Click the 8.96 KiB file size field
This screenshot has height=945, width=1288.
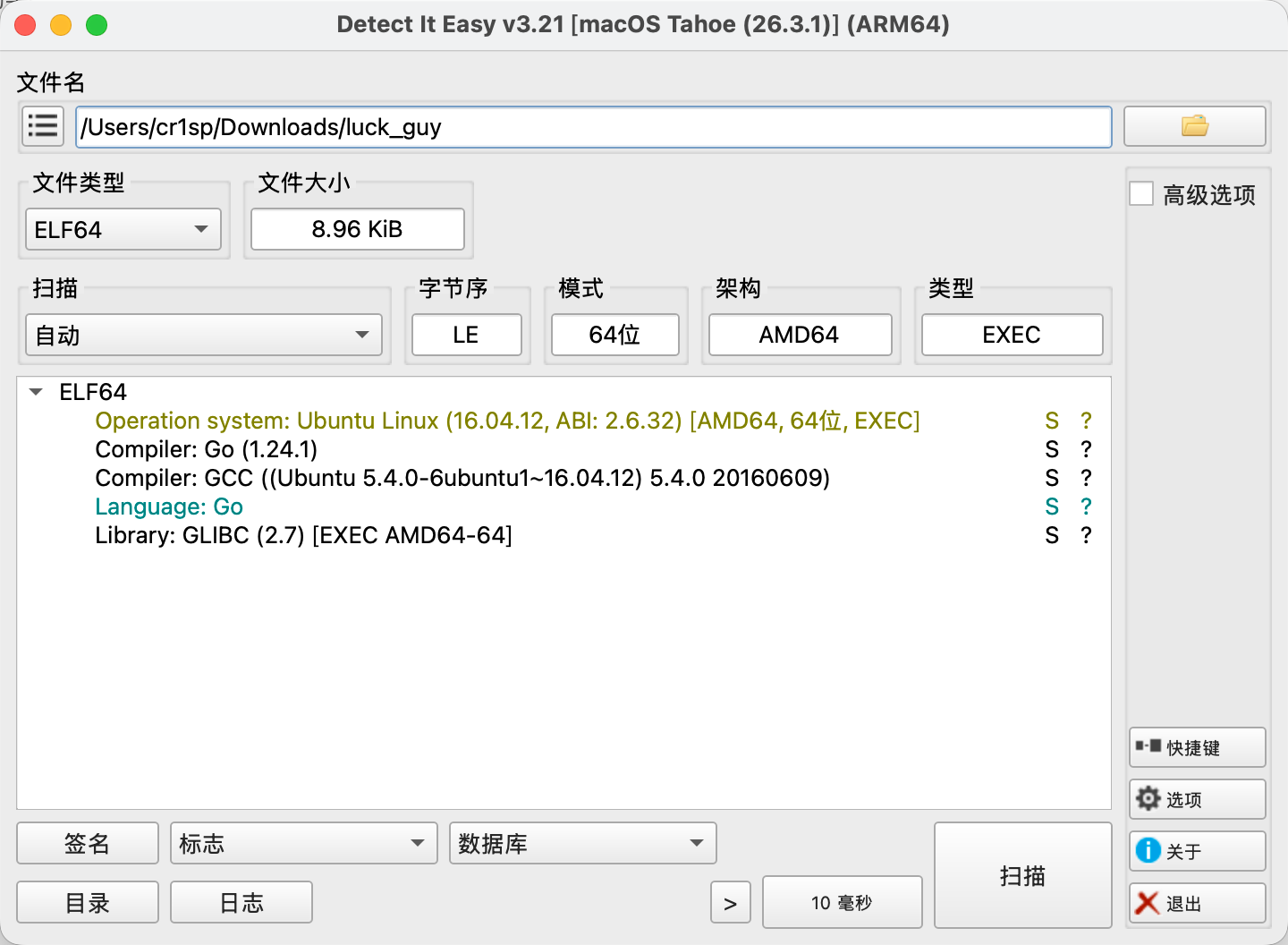pyautogui.click(x=358, y=229)
